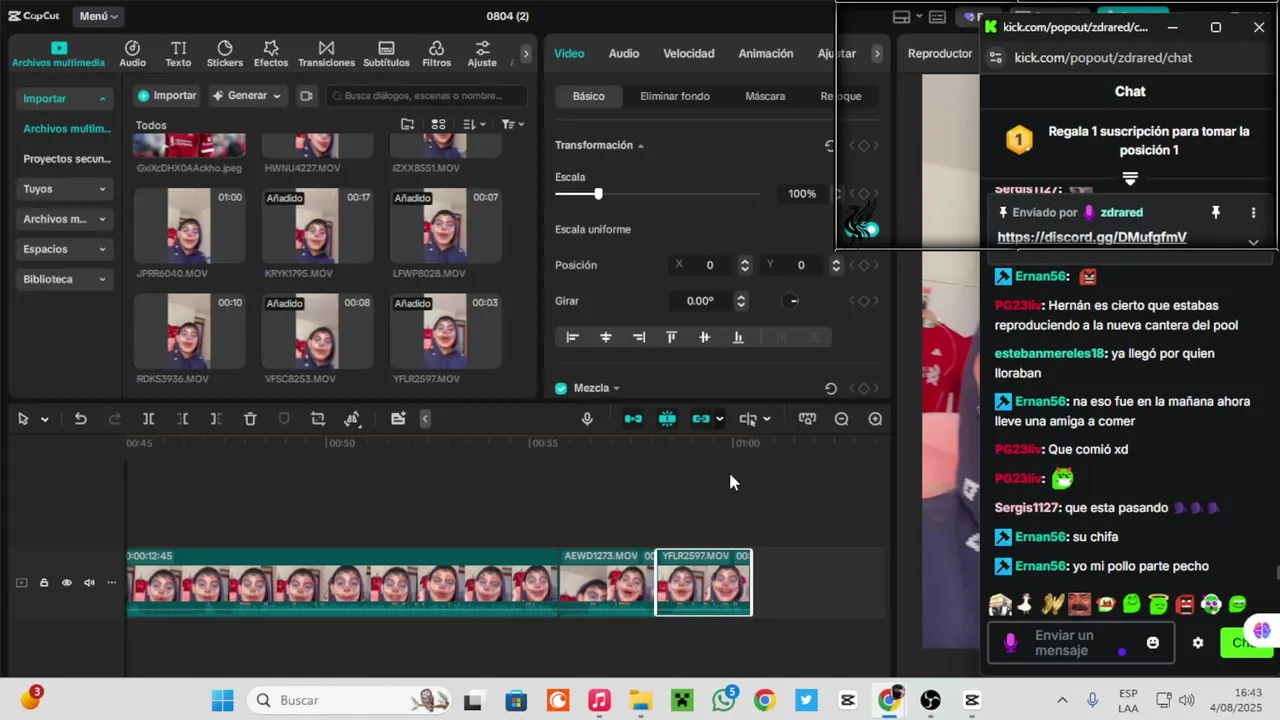
Task: Click the split clip tool
Action: (148, 419)
